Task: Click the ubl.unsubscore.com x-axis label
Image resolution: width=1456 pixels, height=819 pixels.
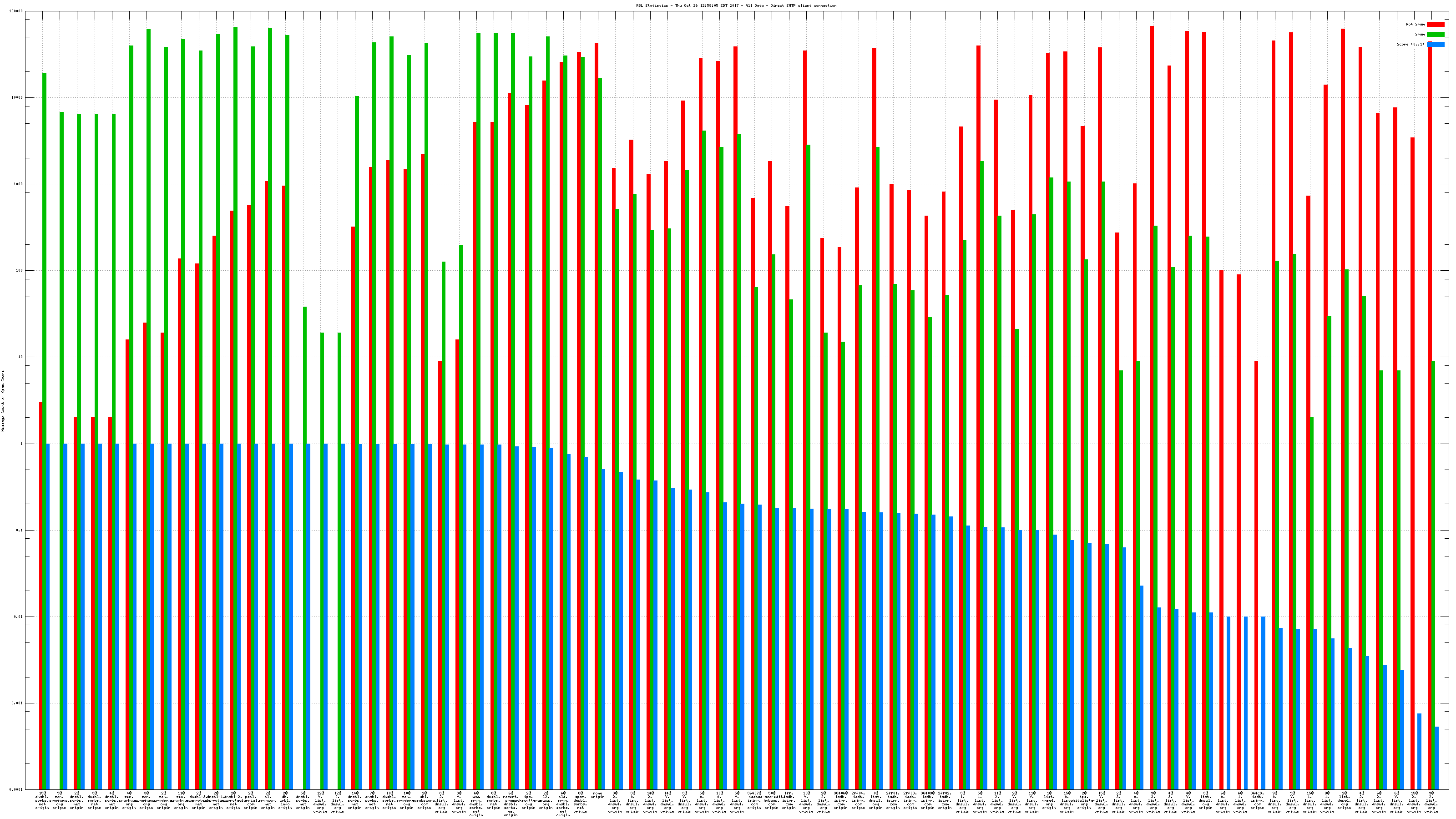Action: pyautogui.click(x=424, y=800)
